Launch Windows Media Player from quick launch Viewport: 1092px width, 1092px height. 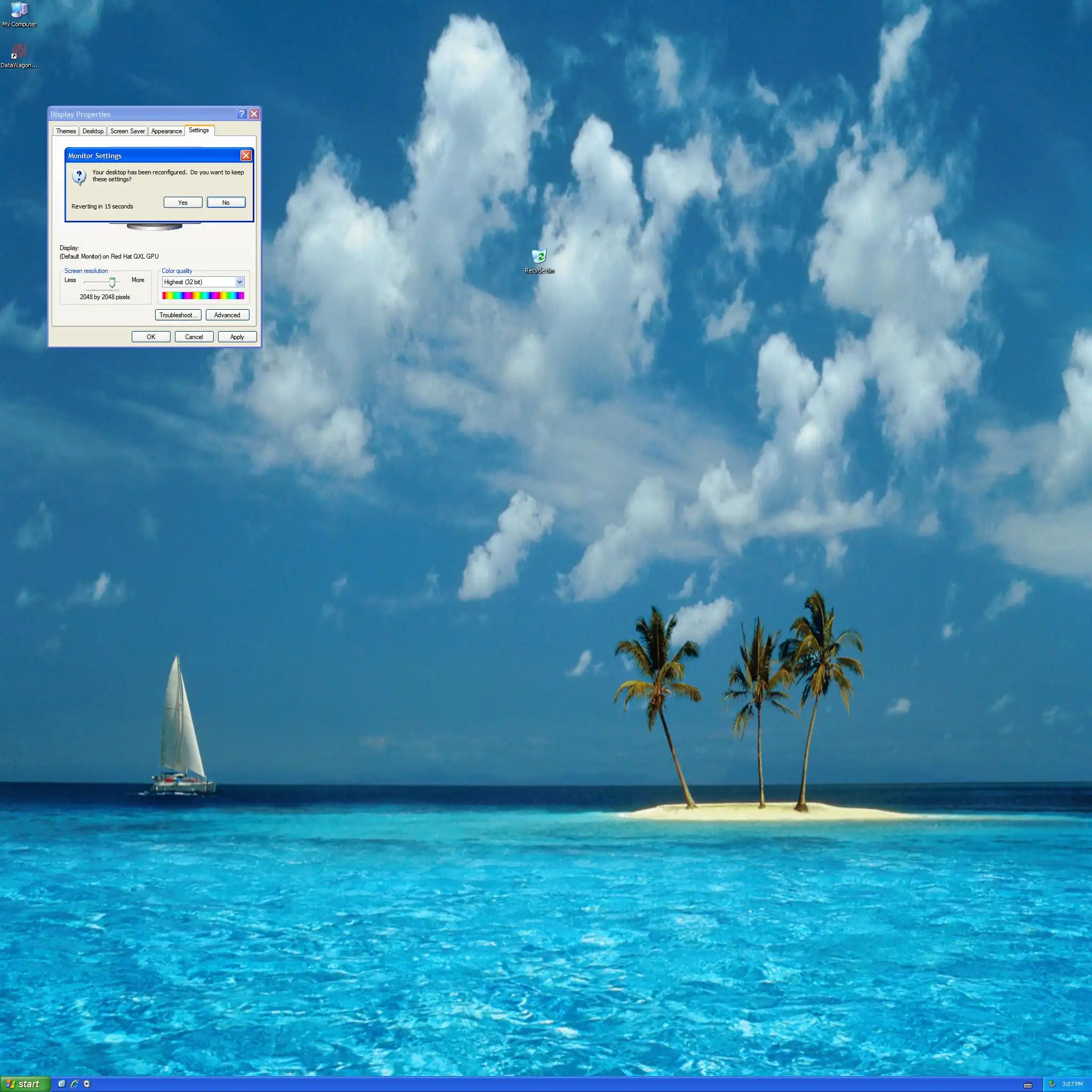click(86, 1083)
